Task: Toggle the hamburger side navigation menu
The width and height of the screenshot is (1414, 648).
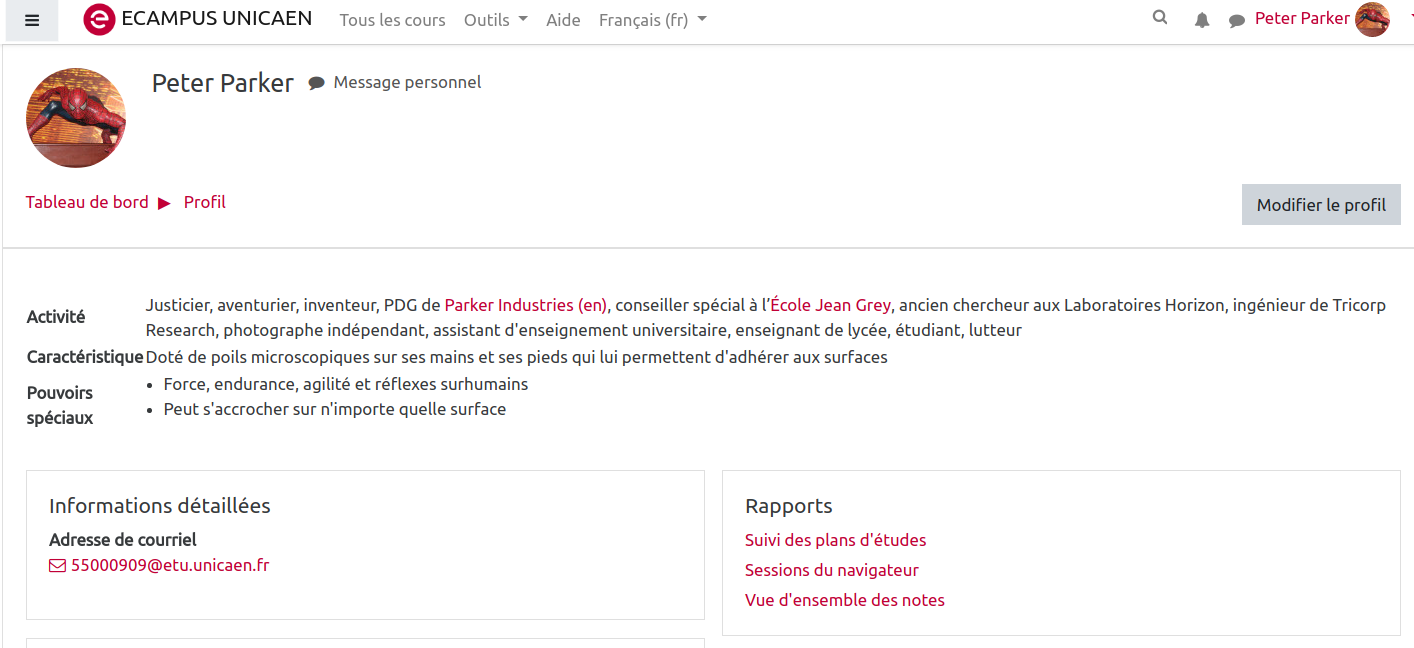Action: (32, 21)
